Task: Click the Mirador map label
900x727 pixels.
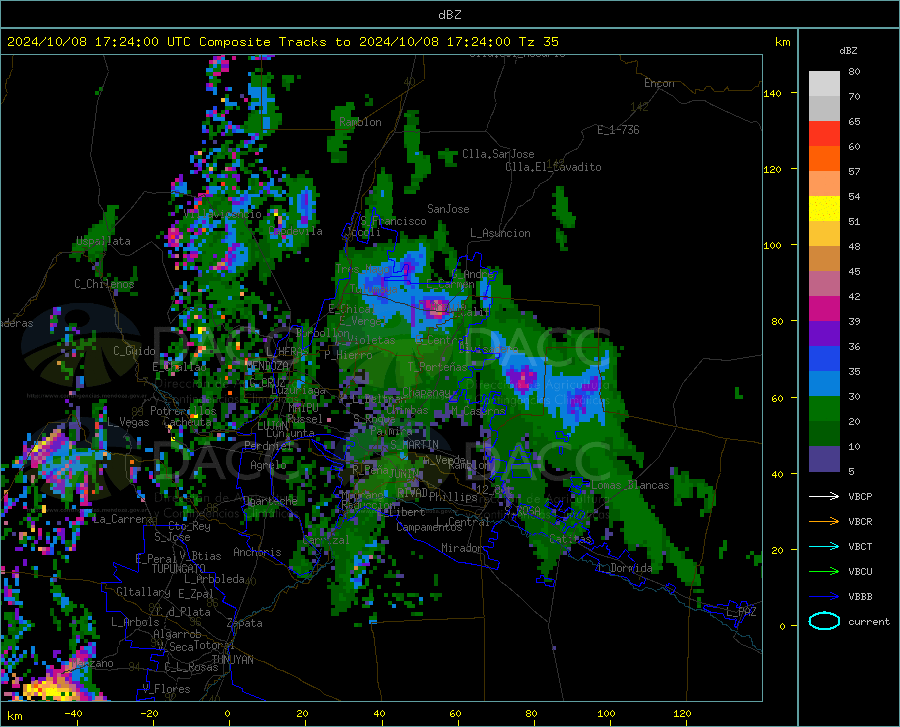Action: pyautogui.click(x=462, y=548)
